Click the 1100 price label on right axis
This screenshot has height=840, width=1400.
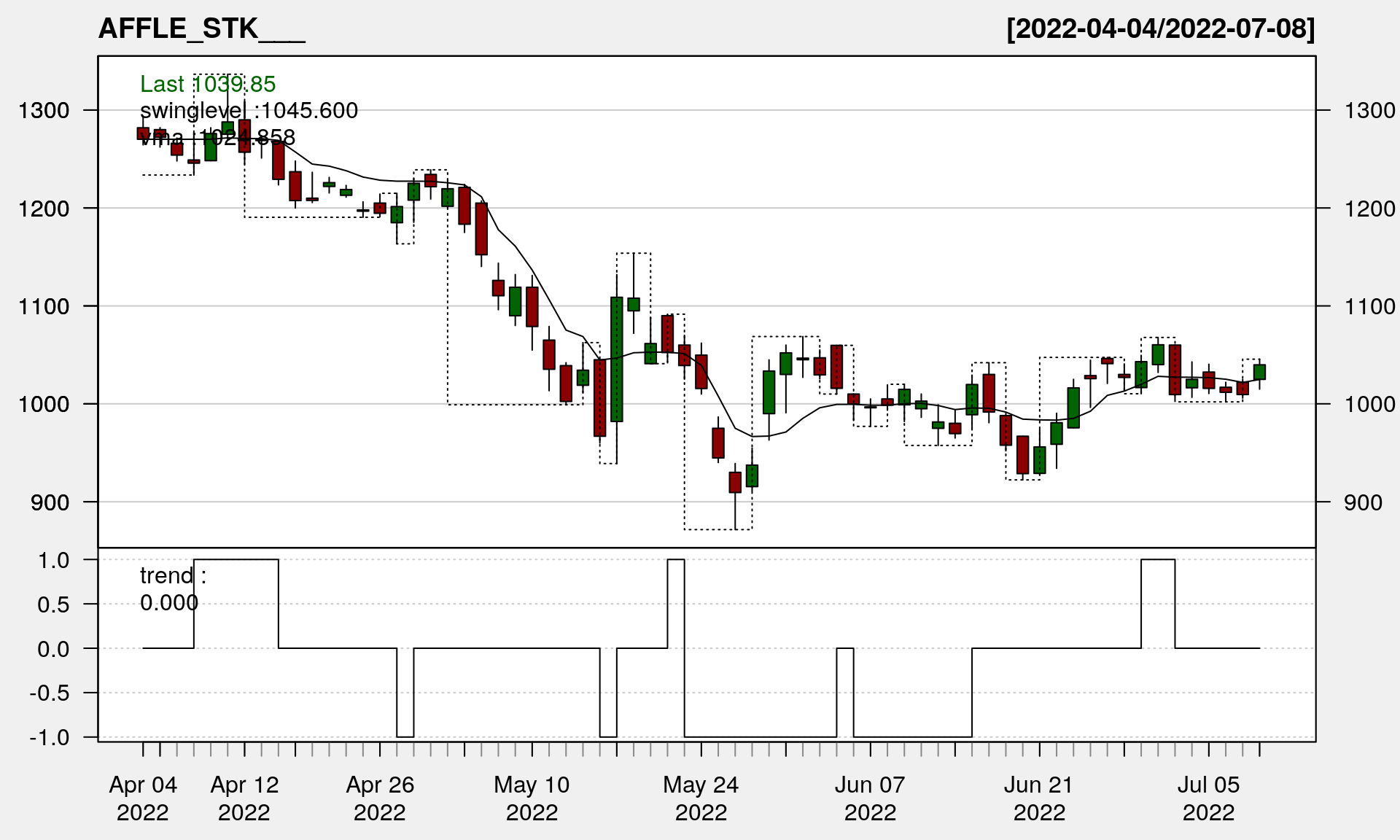pos(1370,306)
